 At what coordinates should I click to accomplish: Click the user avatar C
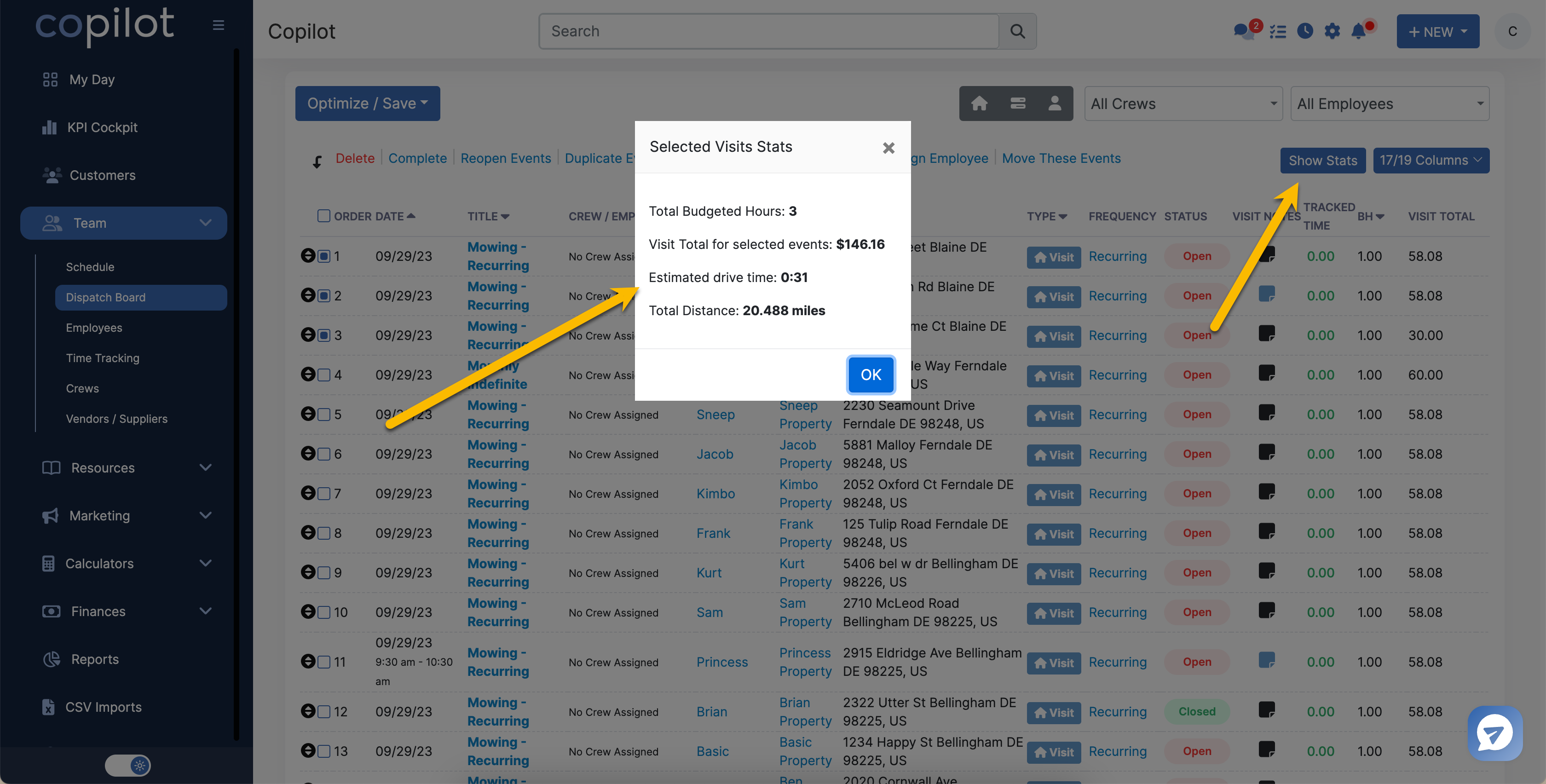click(1512, 31)
